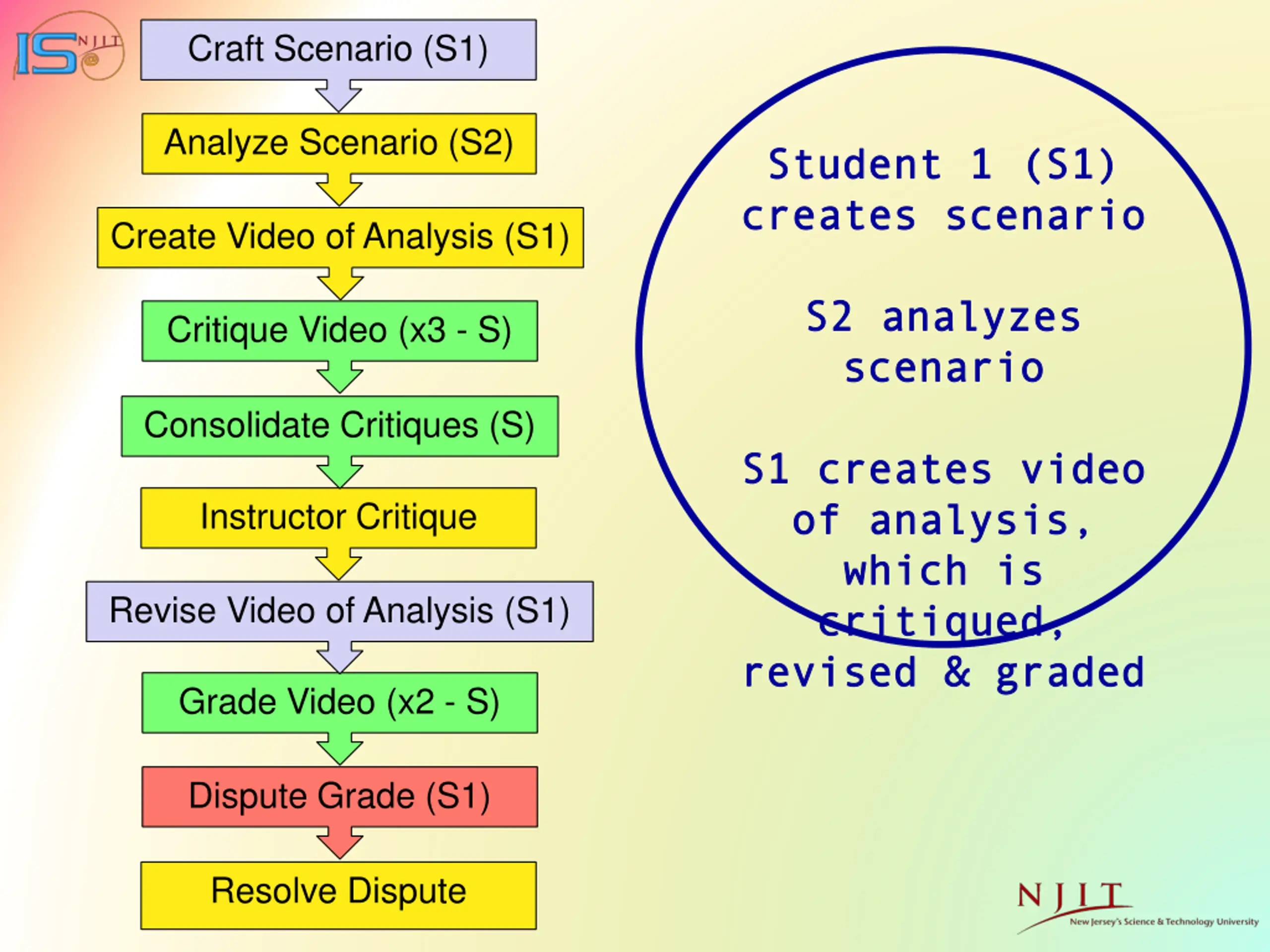This screenshot has height=952, width=1270.
Task: Select the 'Resolve Dispute' box
Action: point(339,895)
